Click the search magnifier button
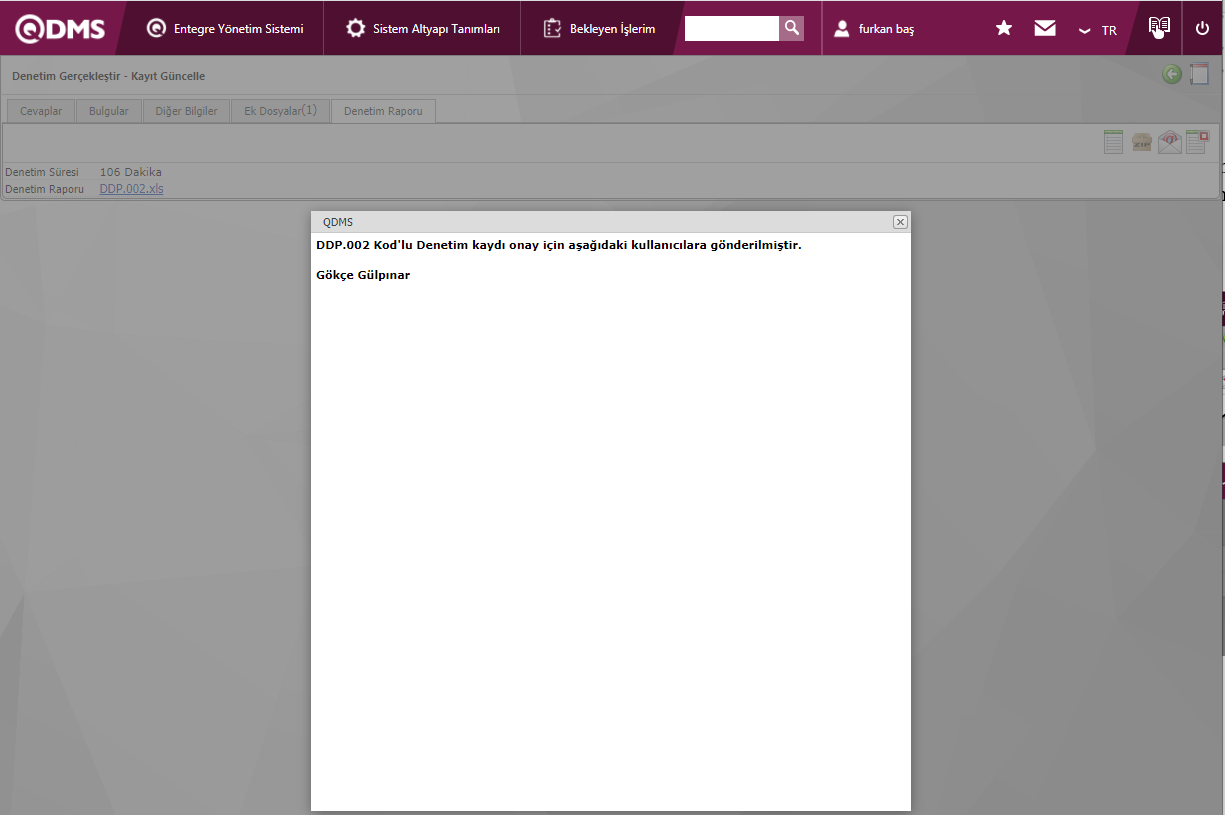The width and height of the screenshot is (1225, 815). point(791,28)
